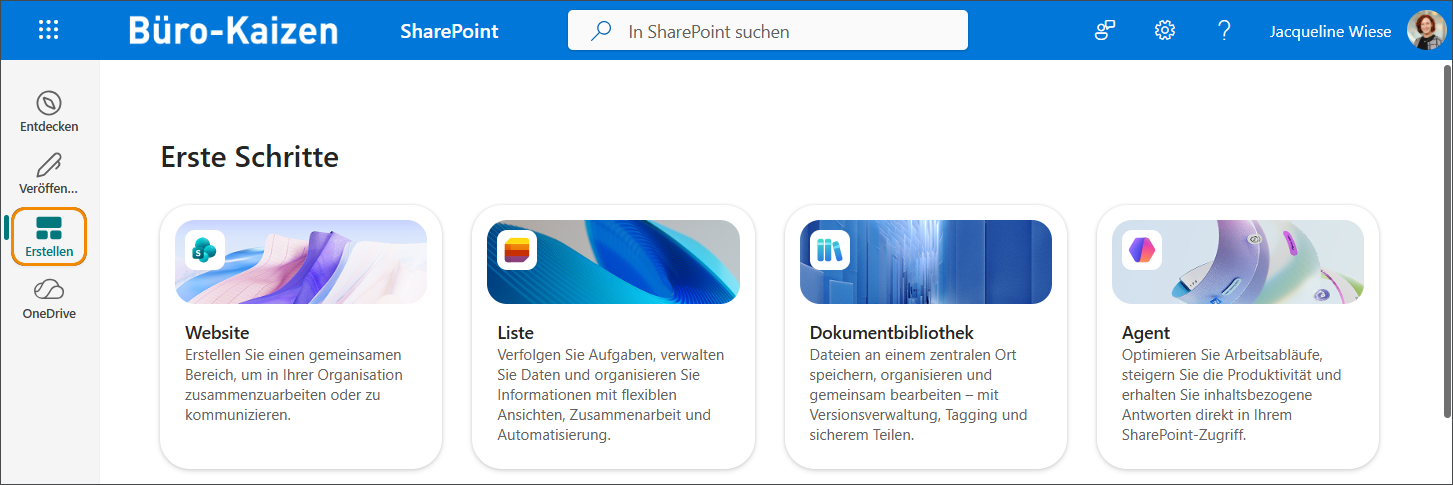
Task: Click the Dokumentbibliothek banner image
Action: pyautogui.click(x=950, y=262)
